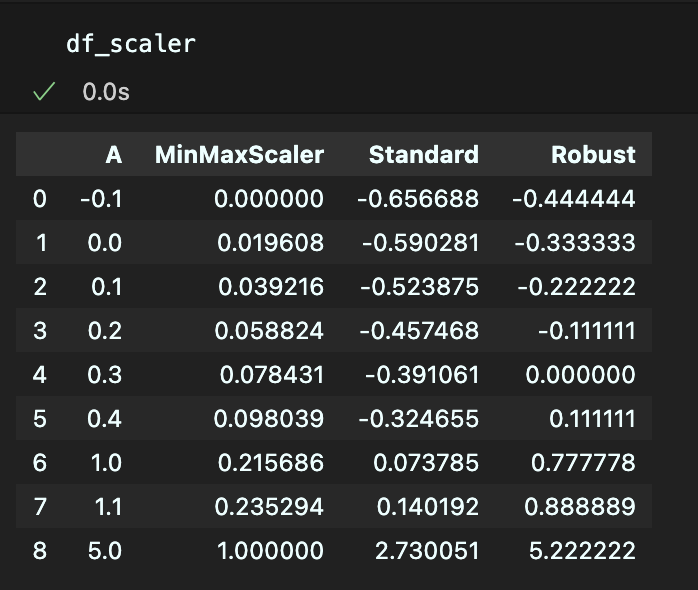Screen dimensions: 698x590
Task: Click A value 0.4
Action: [x=105, y=419]
